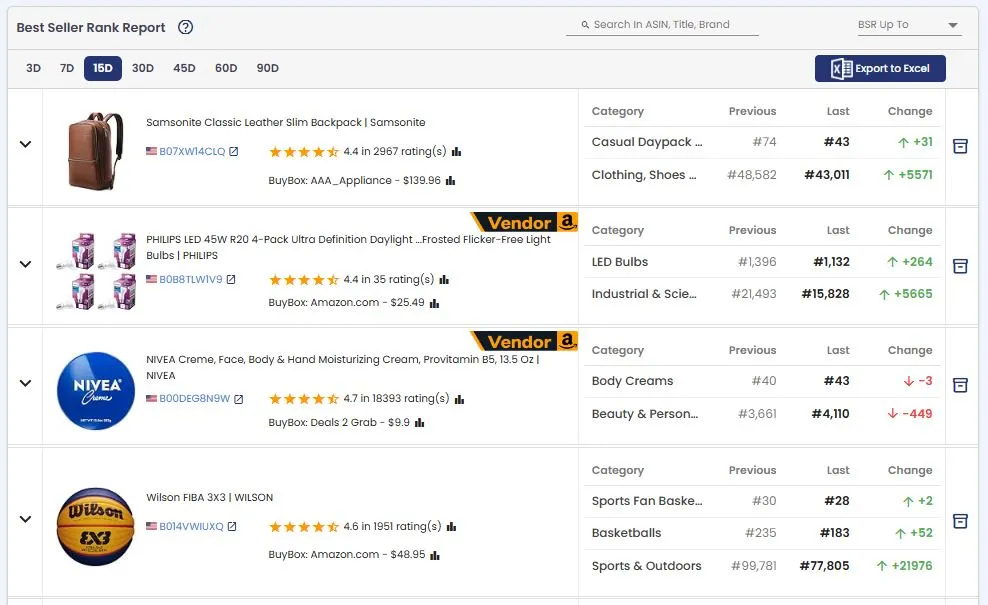Expand the NIVEA Creme row
The height and width of the screenshot is (605, 988).
(25, 383)
